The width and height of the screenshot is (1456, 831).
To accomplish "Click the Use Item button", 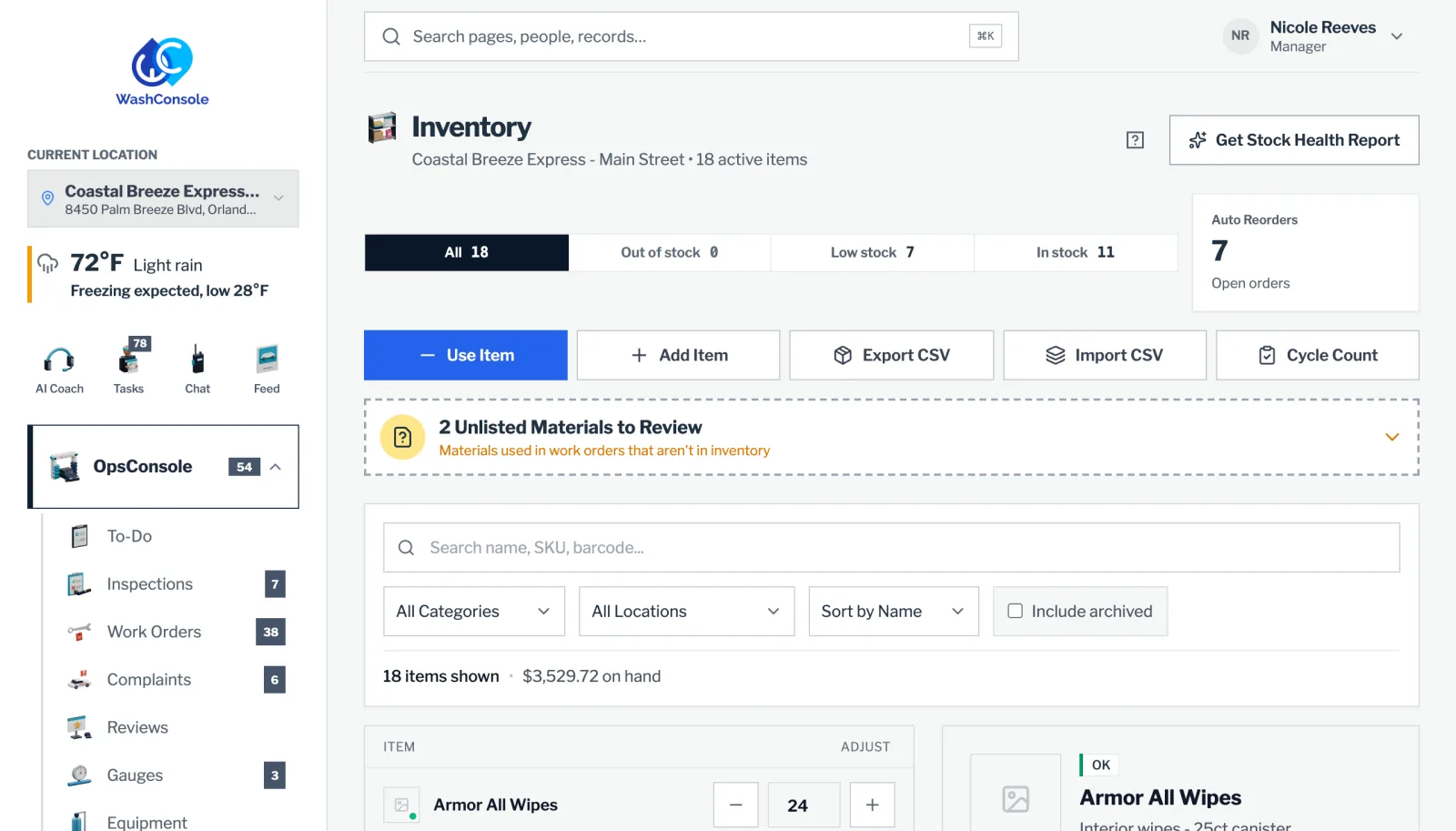I will tap(466, 355).
